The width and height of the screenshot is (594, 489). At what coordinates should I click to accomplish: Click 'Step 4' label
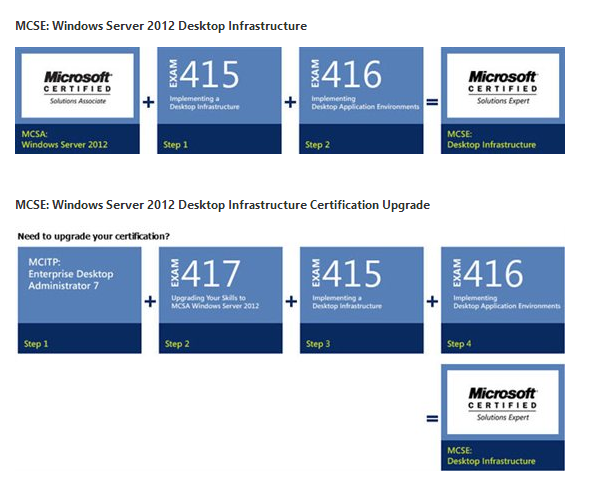[x=459, y=344]
